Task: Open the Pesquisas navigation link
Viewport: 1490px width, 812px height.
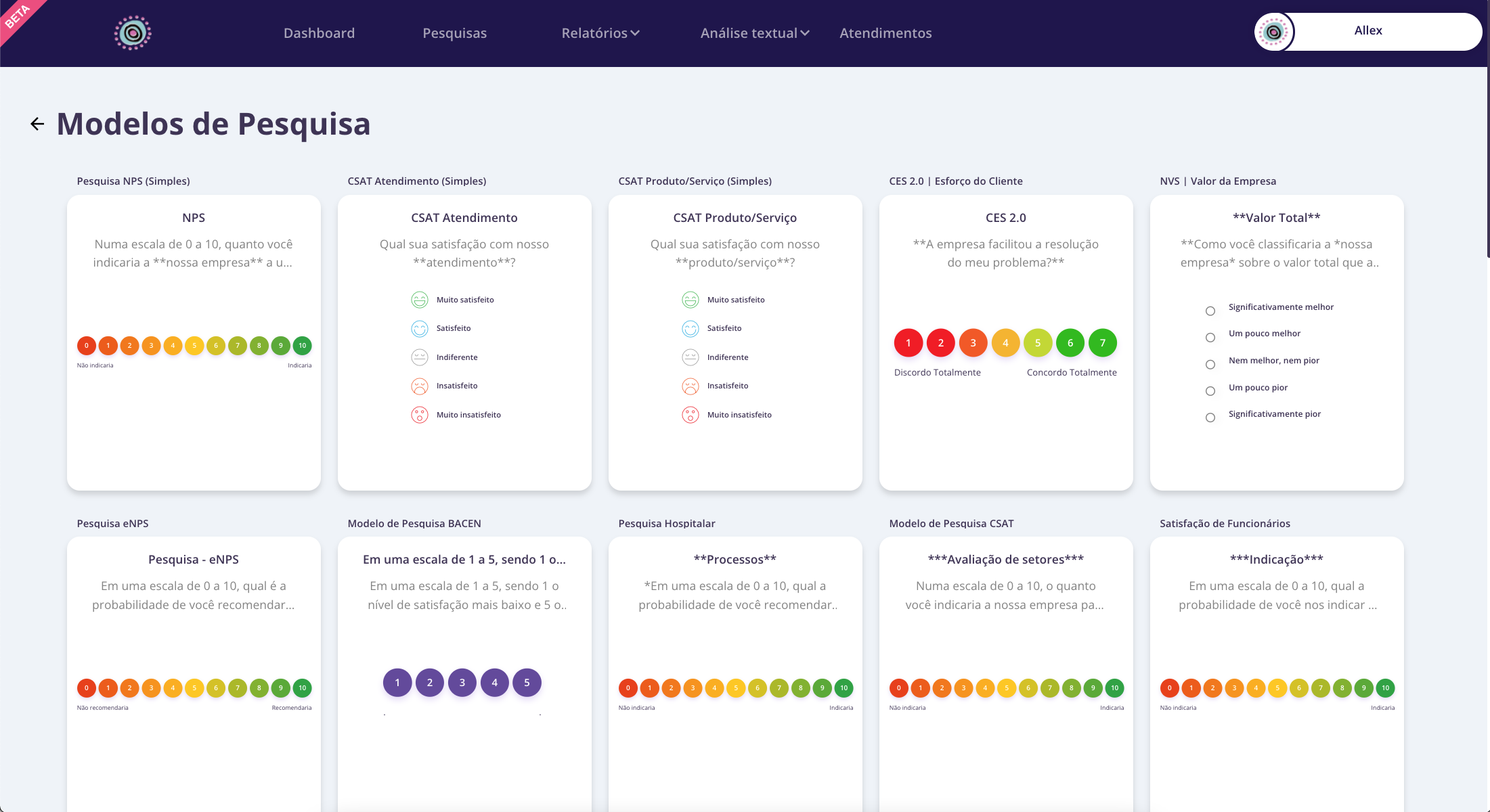Action: click(x=454, y=33)
